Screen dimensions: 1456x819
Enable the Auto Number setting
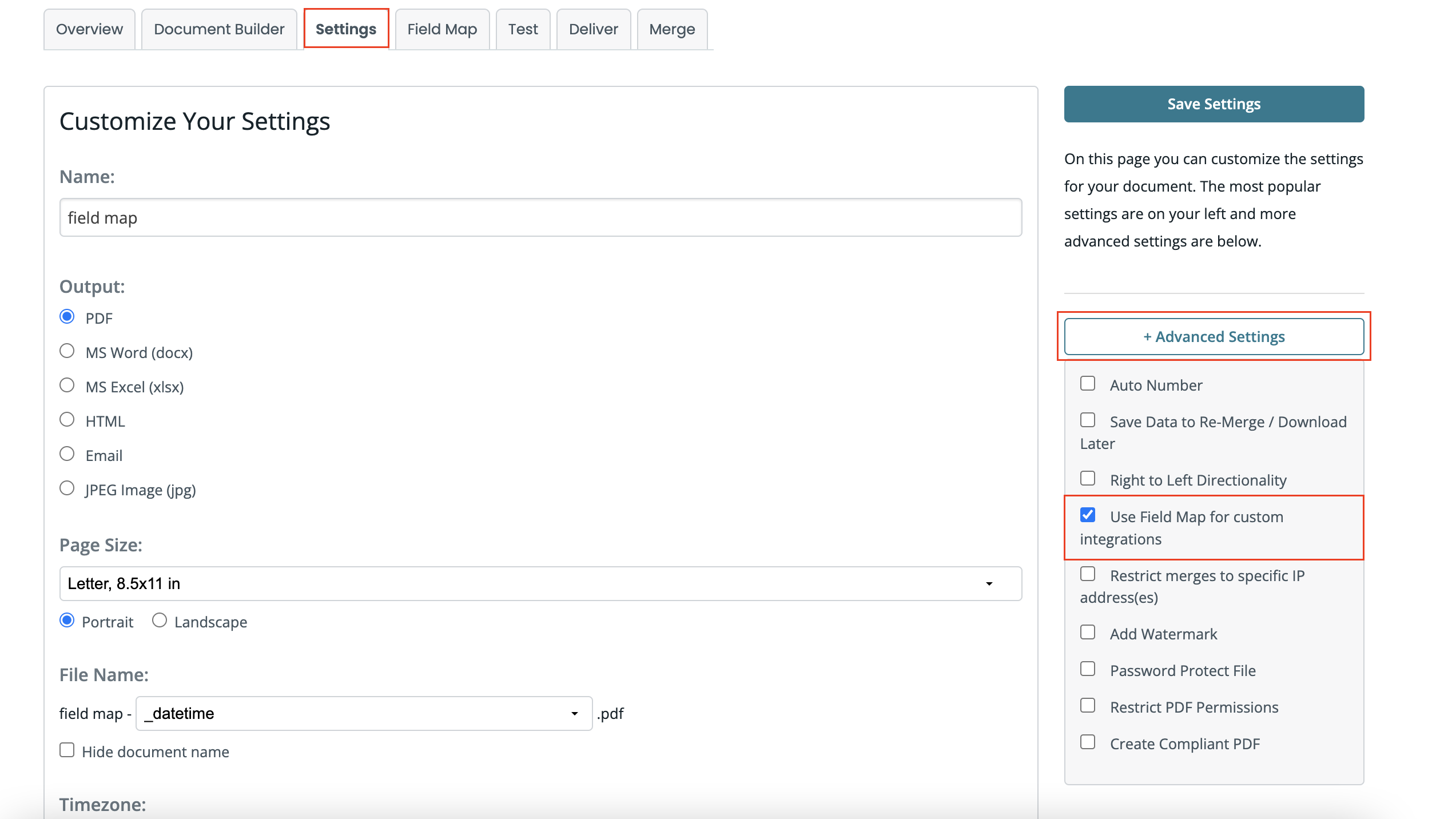tap(1087, 383)
